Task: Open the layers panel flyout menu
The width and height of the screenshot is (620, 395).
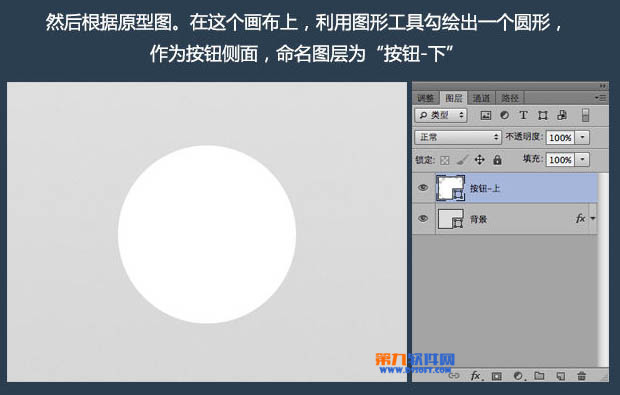Action: tap(600, 97)
